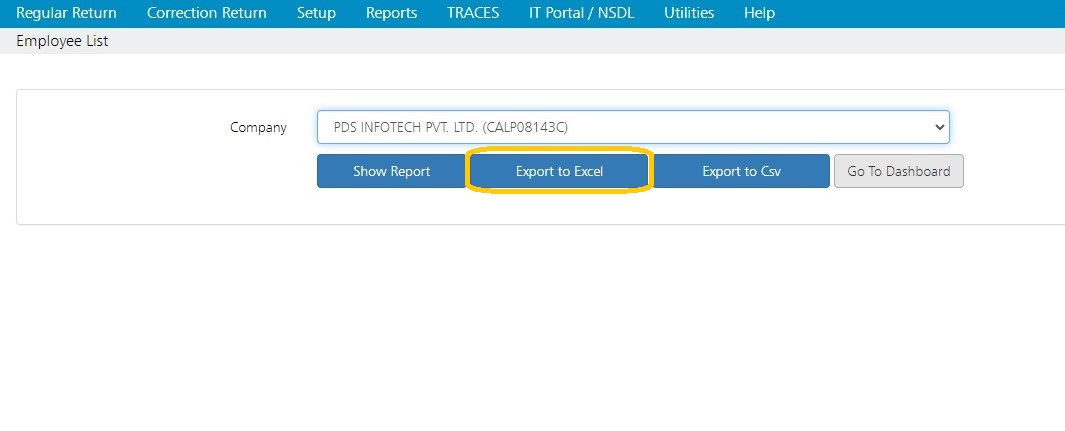1065x431 pixels.
Task: Click the Show Report button
Action: [391, 171]
